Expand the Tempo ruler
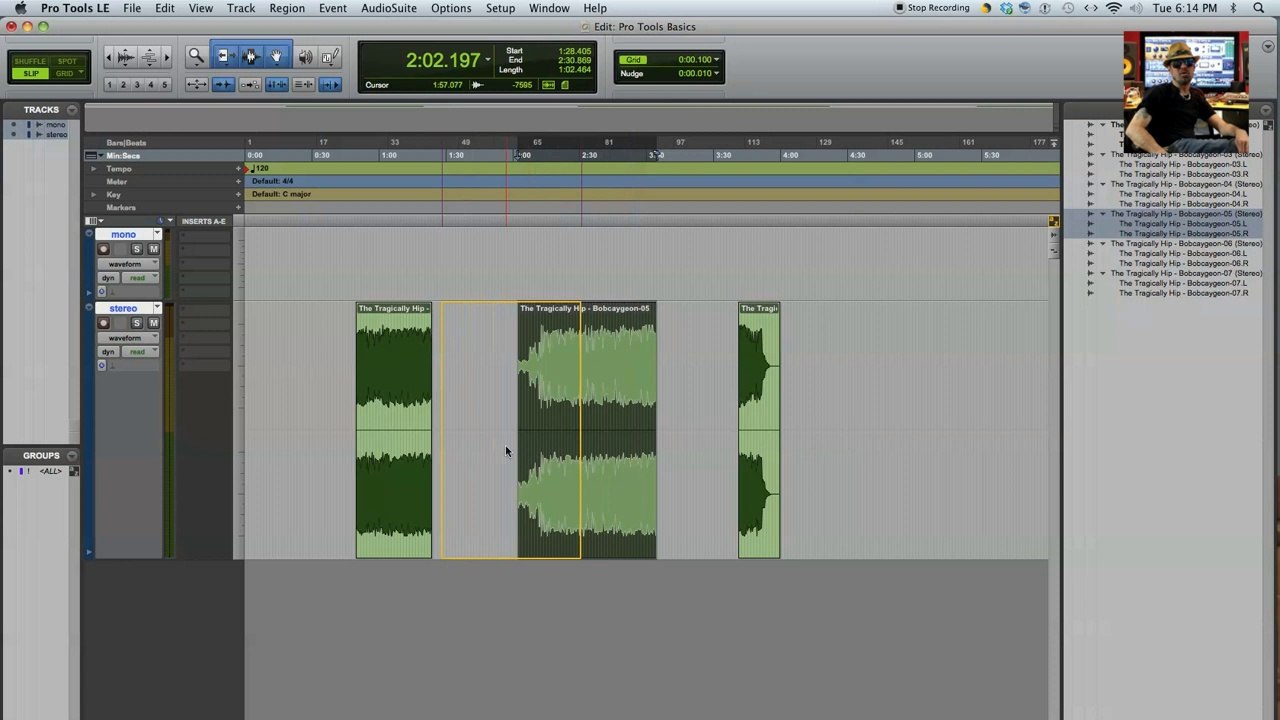The width and height of the screenshot is (1280, 720). point(93,168)
